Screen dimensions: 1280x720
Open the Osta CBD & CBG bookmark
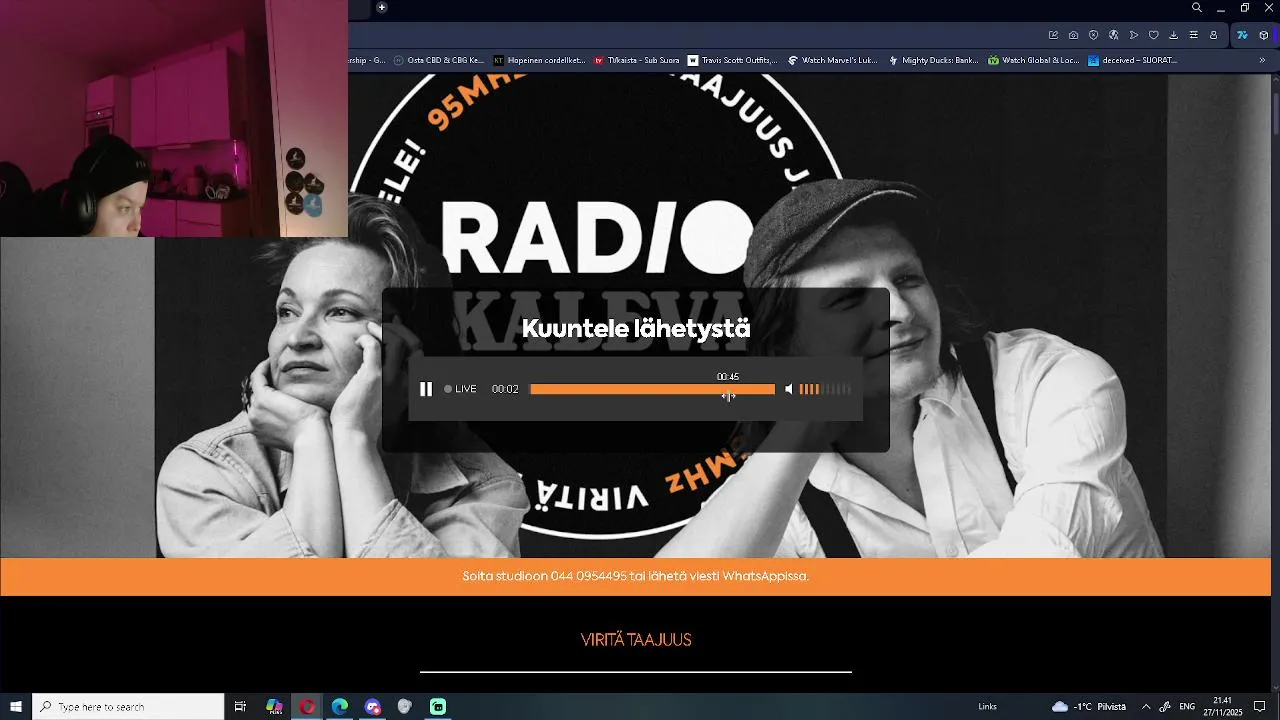click(x=439, y=60)
